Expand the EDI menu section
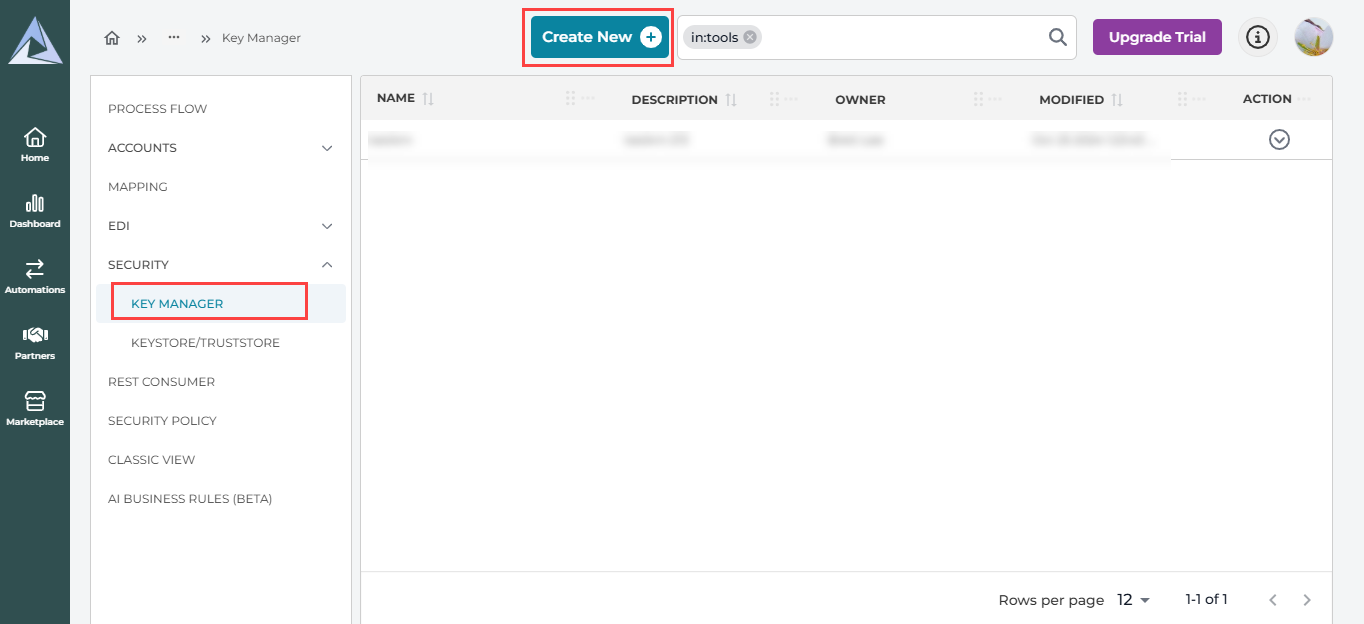The height and width of the screenshot is (624, 1364). 327,226
